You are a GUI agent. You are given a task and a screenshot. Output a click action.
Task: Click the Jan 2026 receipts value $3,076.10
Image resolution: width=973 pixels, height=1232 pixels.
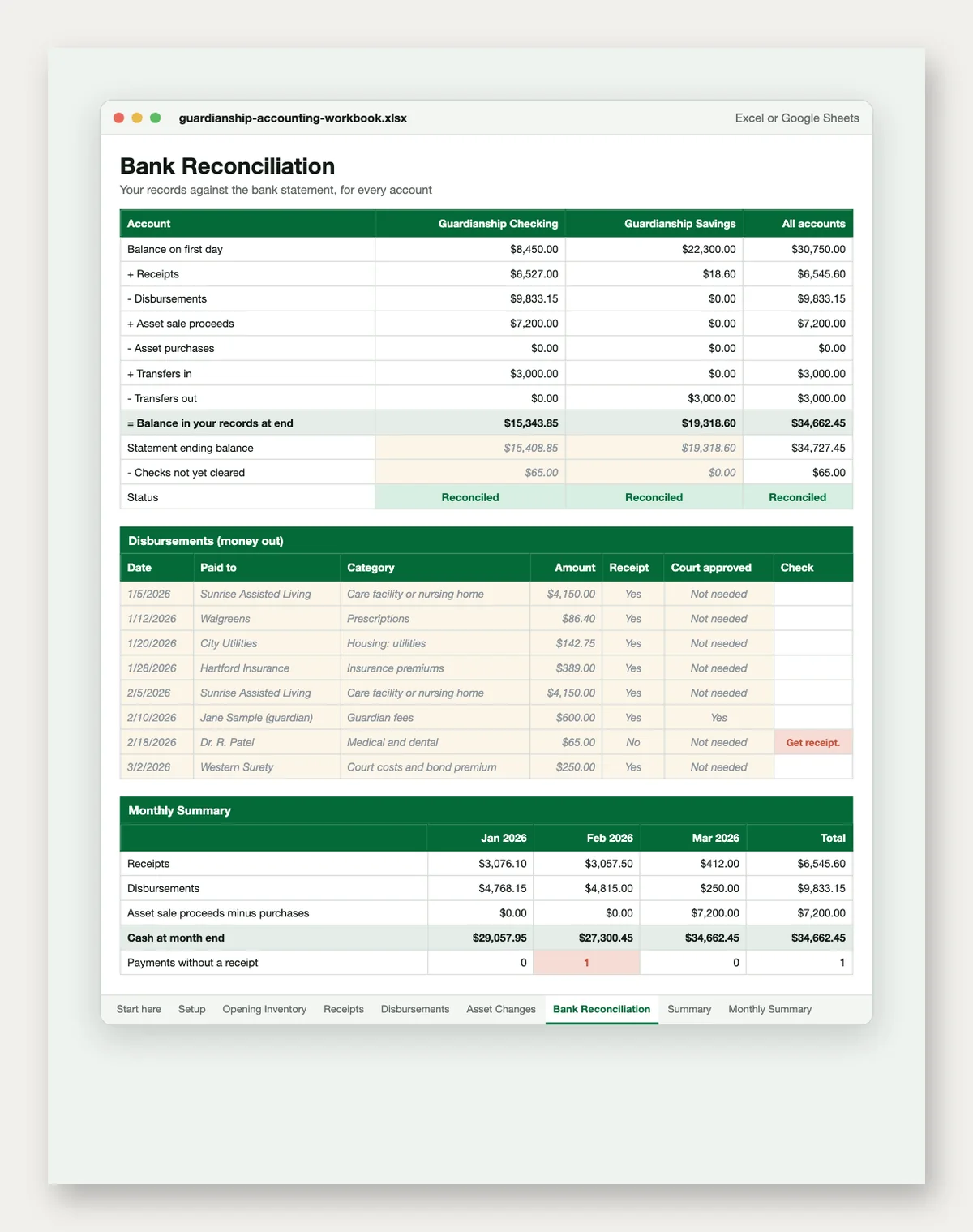481,864
